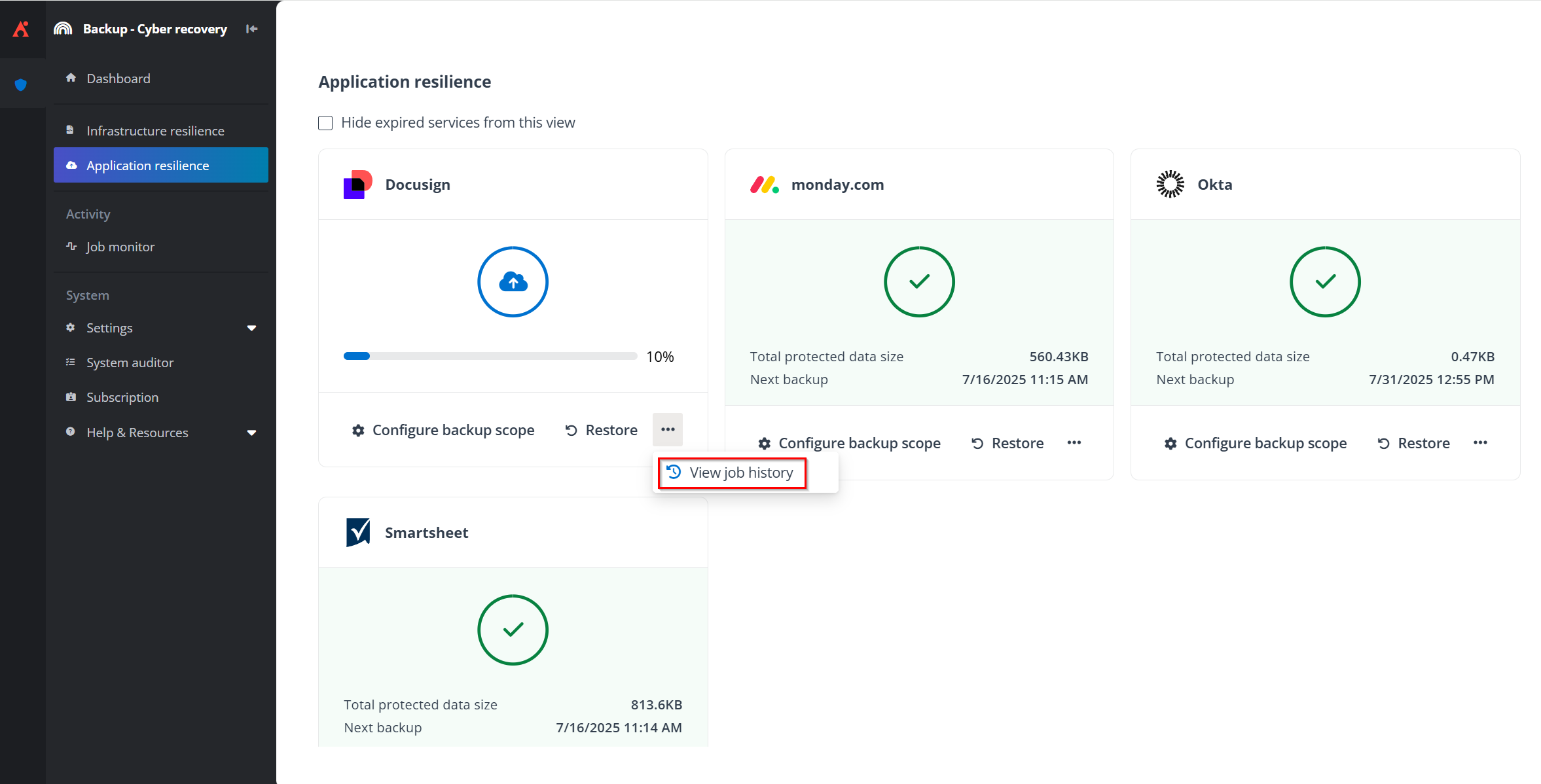Viewport: 1541px width, 784px height.
Task: Open the Job monitor
Action: pyautogui.click(x=120, y=246)
